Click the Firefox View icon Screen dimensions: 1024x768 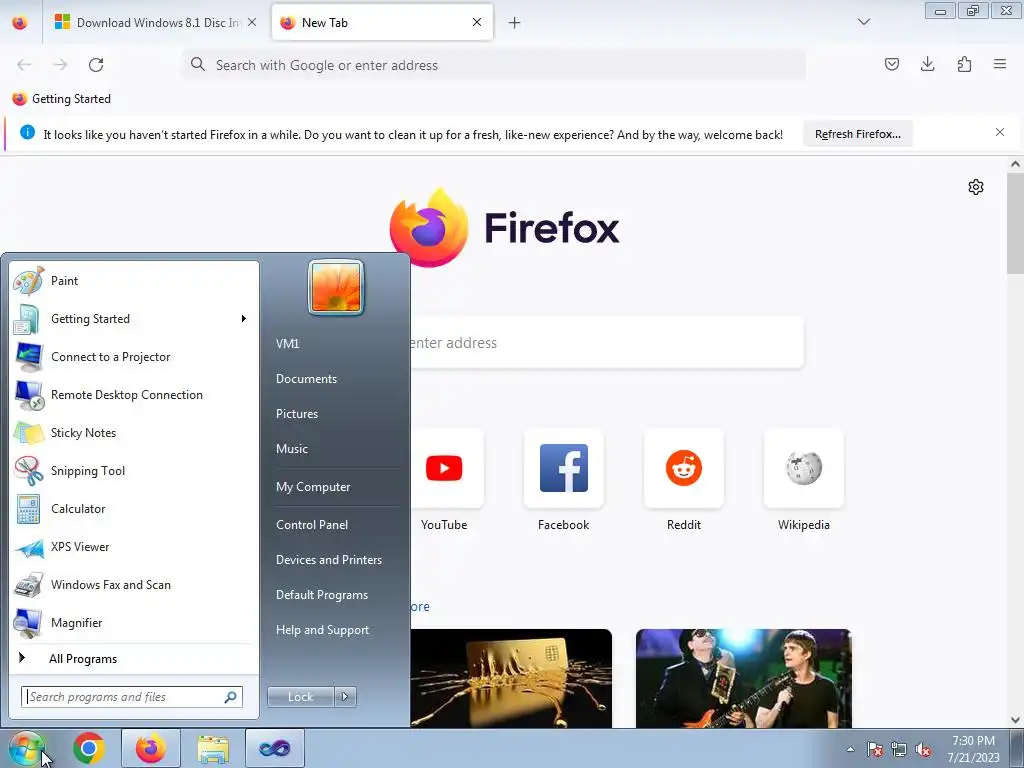pos(20,23)
